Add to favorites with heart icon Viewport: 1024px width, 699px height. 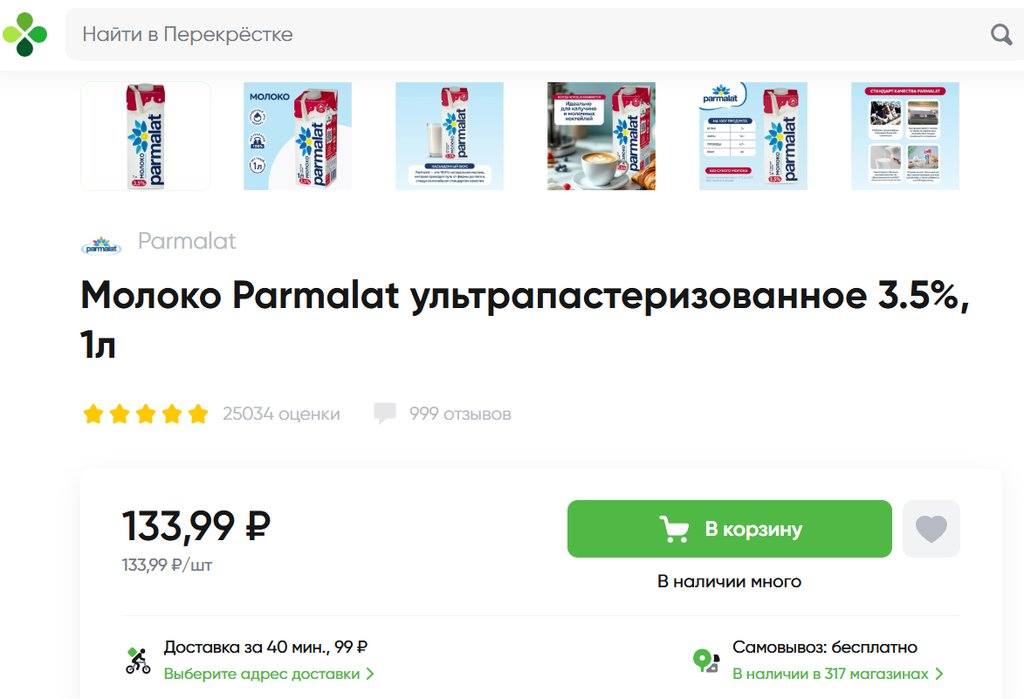(x=931, y=529)
